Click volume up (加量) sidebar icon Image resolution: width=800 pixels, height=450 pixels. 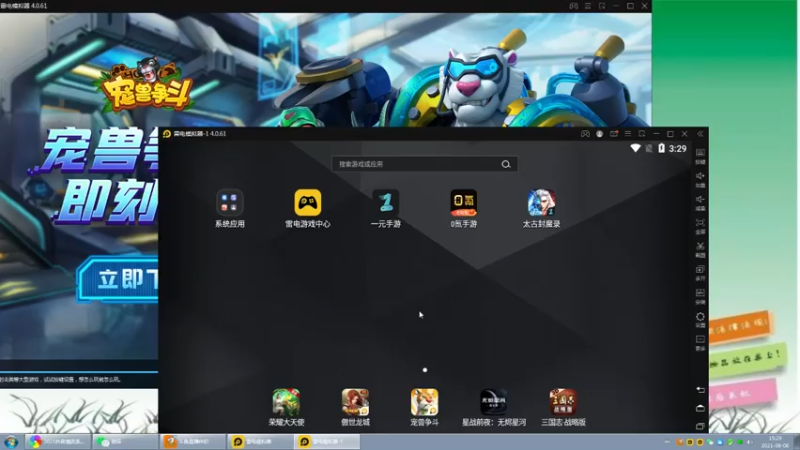point(700,180)
